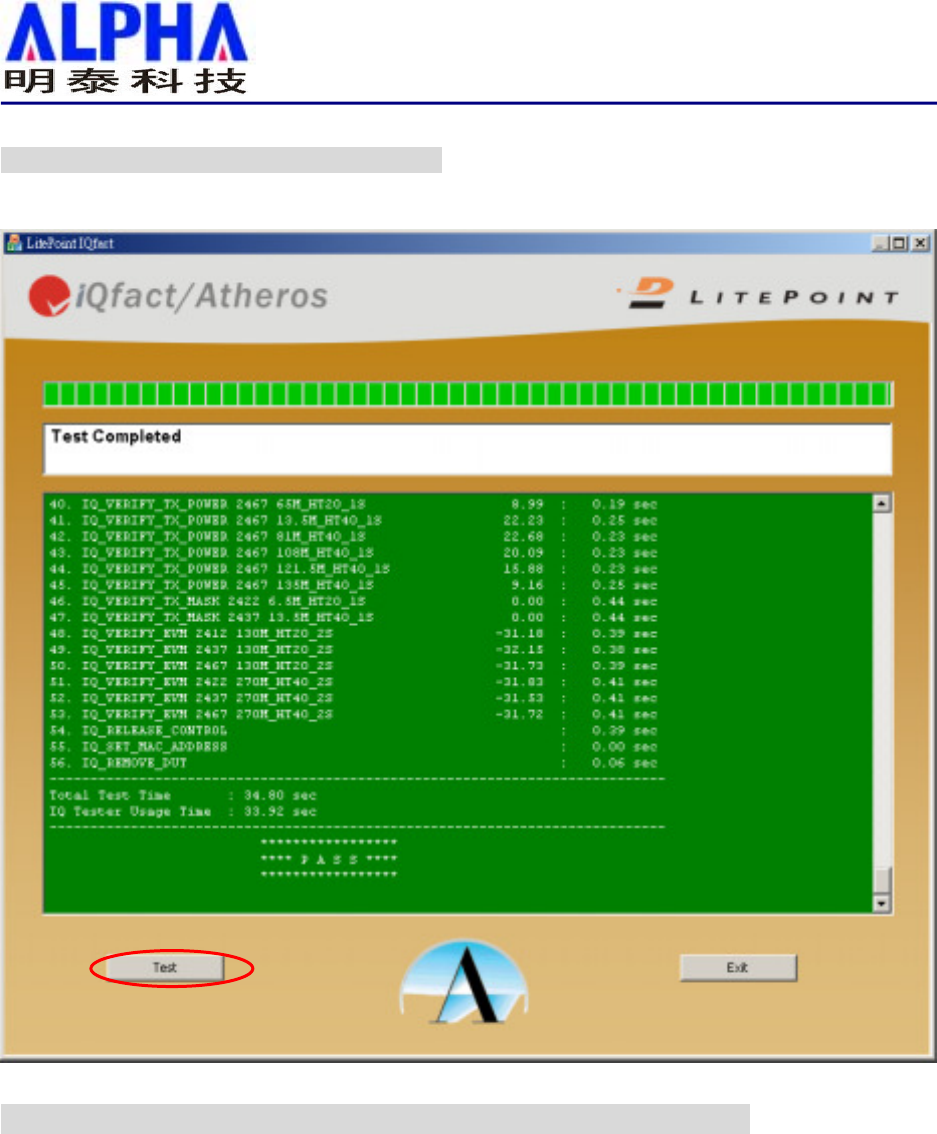Select log row 52 EVM 2437 270M_HT40
937x1134 pixels.
[x=353, y=698]
